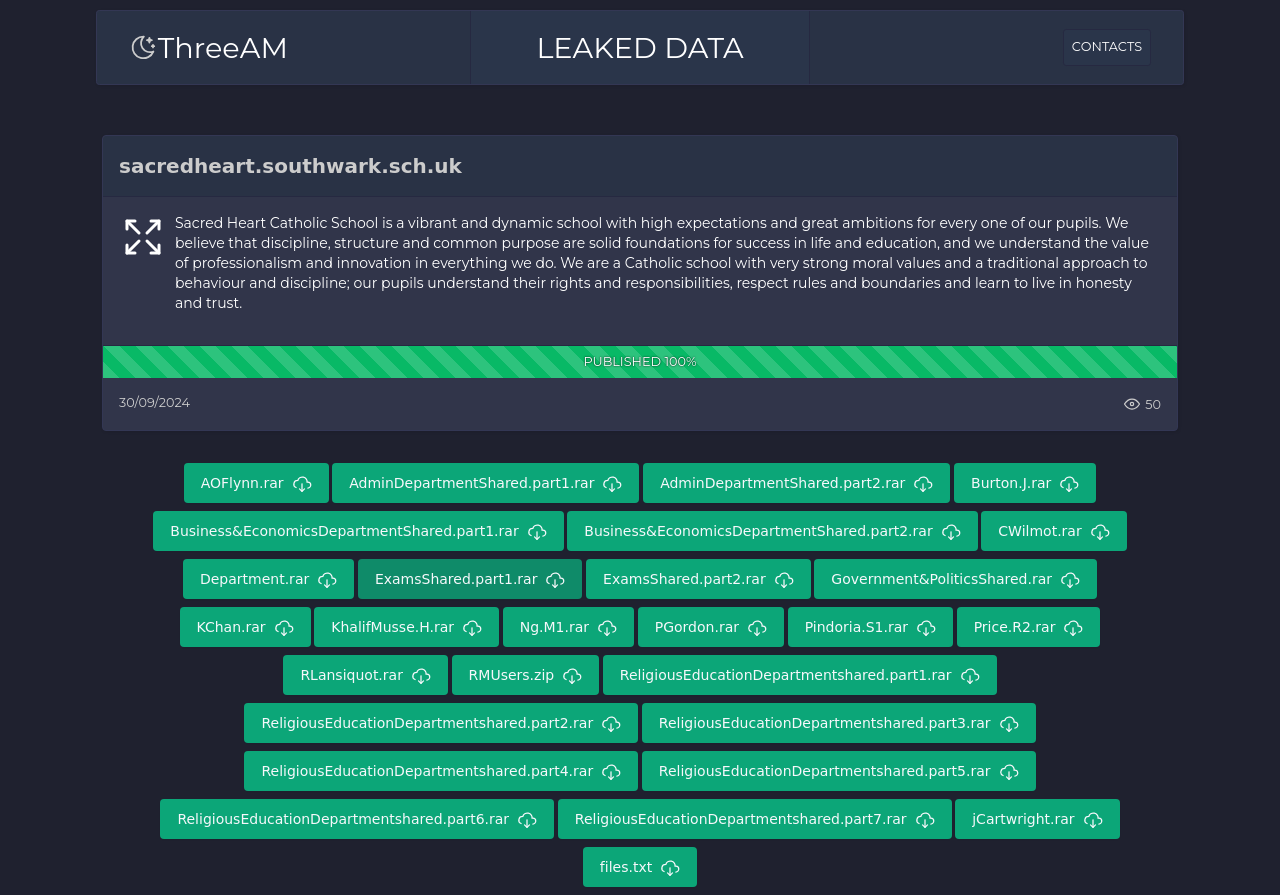Viewport: 1280px width, 895px height.
Task: Click the 30/09/2024 date label
Action: pos(154,402)
